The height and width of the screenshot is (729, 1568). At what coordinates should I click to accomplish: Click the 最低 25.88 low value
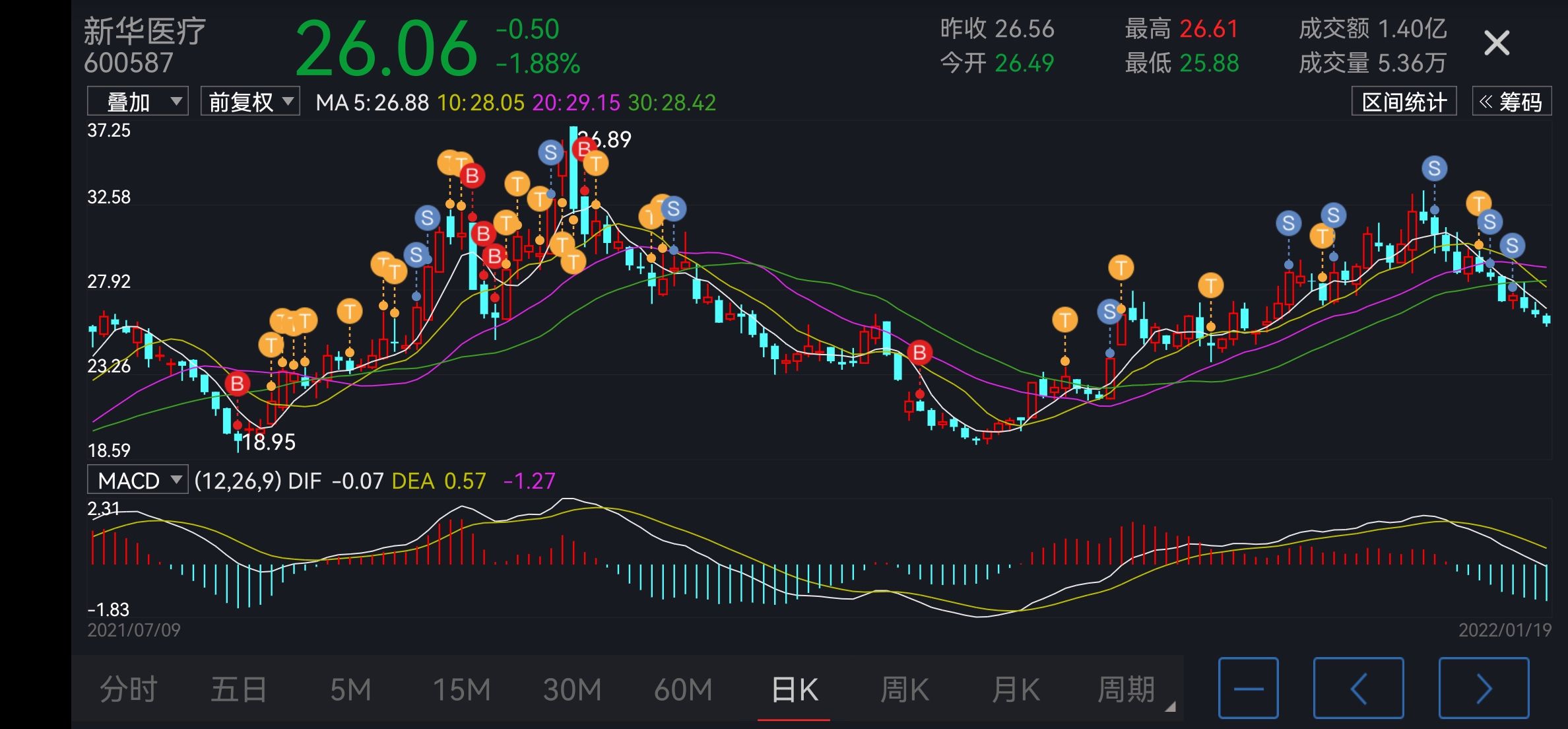(1181, 63)
